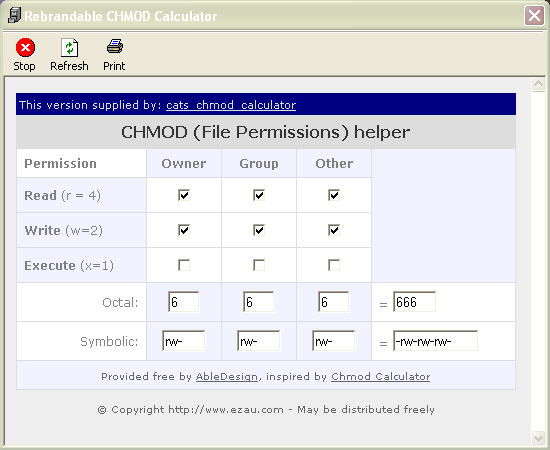Toggle Other Write permission checkbox
The width and height of the screenshot is (550, 450).
(x=334, y=230)
